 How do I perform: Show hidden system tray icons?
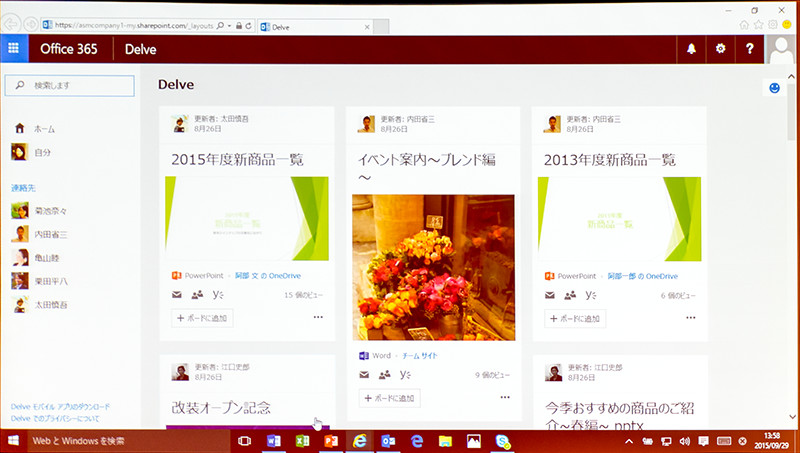(629, 441)
